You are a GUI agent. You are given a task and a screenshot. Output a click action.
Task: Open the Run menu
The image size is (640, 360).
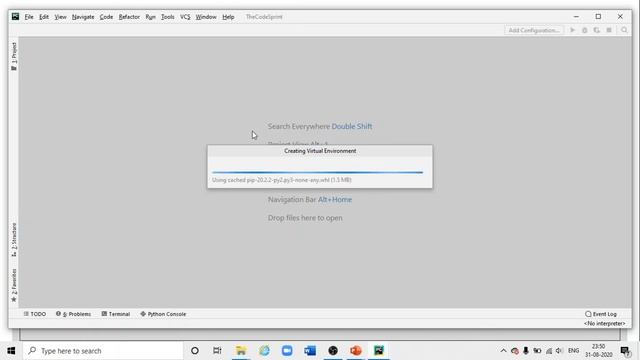click(150, 17)
